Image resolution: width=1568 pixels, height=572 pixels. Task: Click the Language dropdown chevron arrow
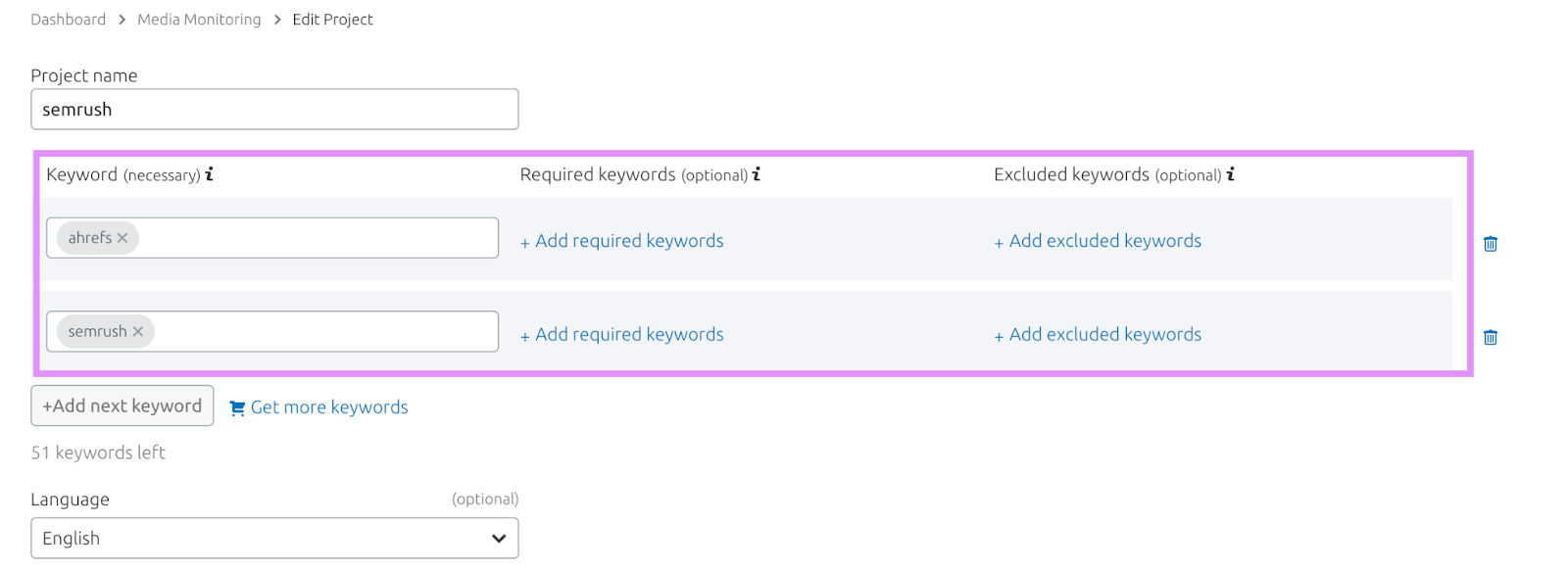point(498,538)
